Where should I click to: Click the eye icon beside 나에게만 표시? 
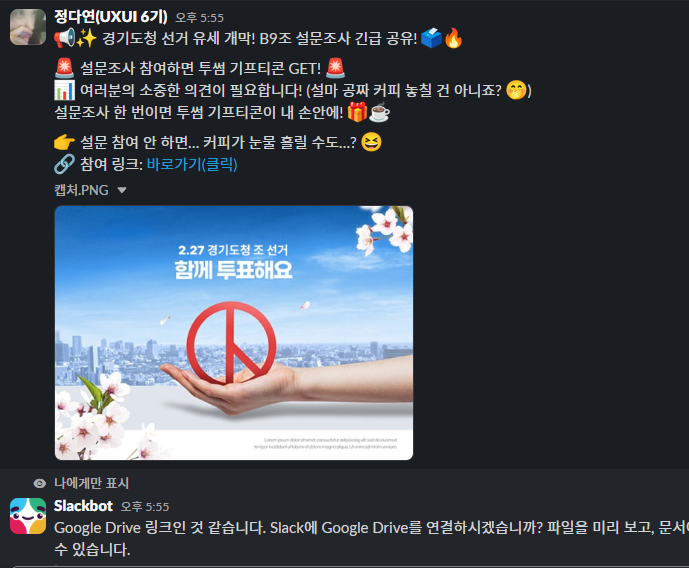[x=40, y=484]
